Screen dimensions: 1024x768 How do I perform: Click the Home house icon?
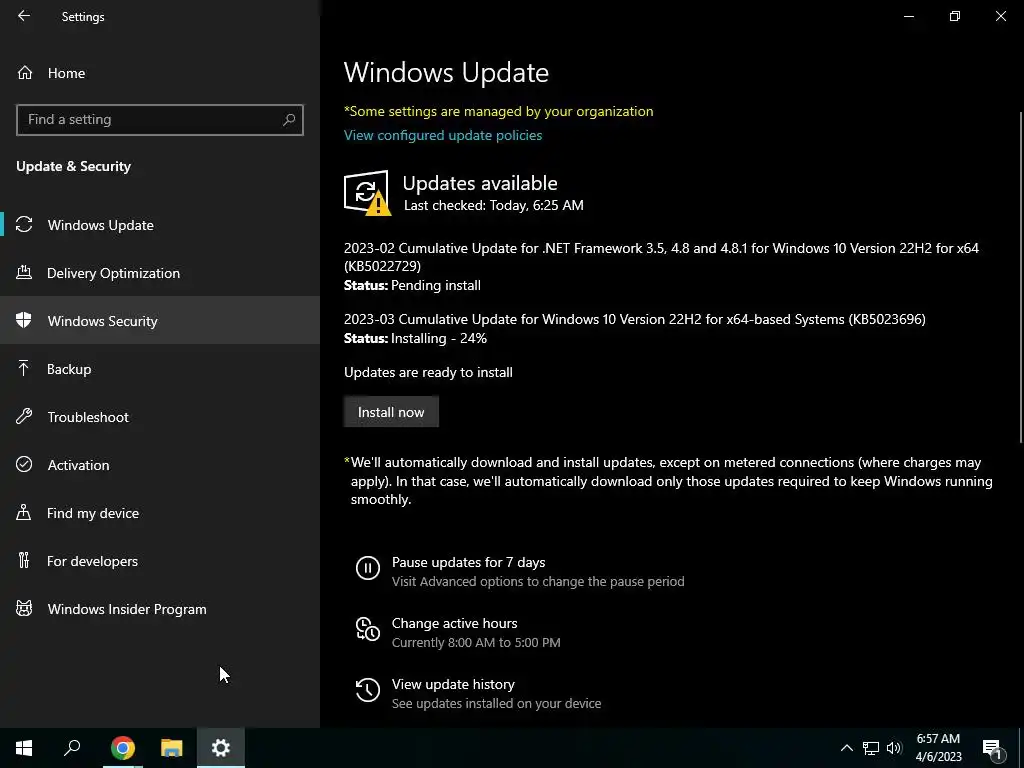click(25, 72)
